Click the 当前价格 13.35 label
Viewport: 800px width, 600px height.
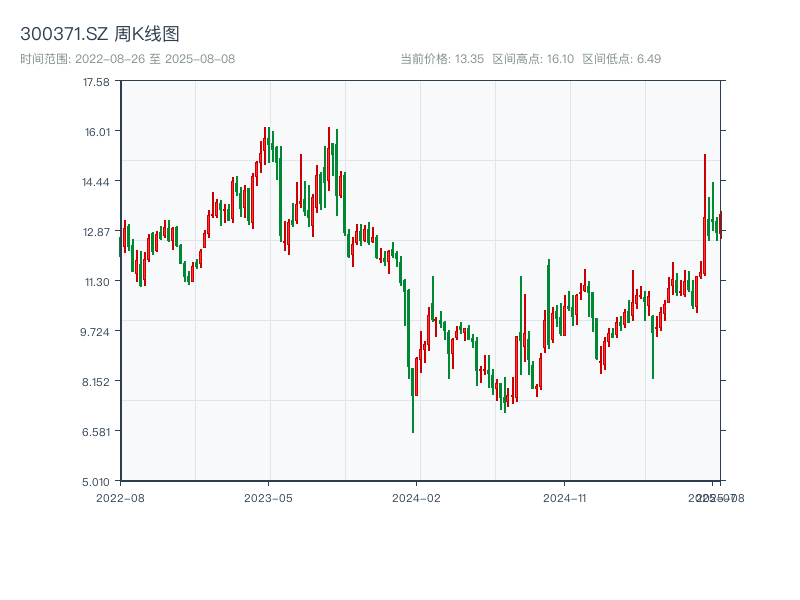pos(442,59)
